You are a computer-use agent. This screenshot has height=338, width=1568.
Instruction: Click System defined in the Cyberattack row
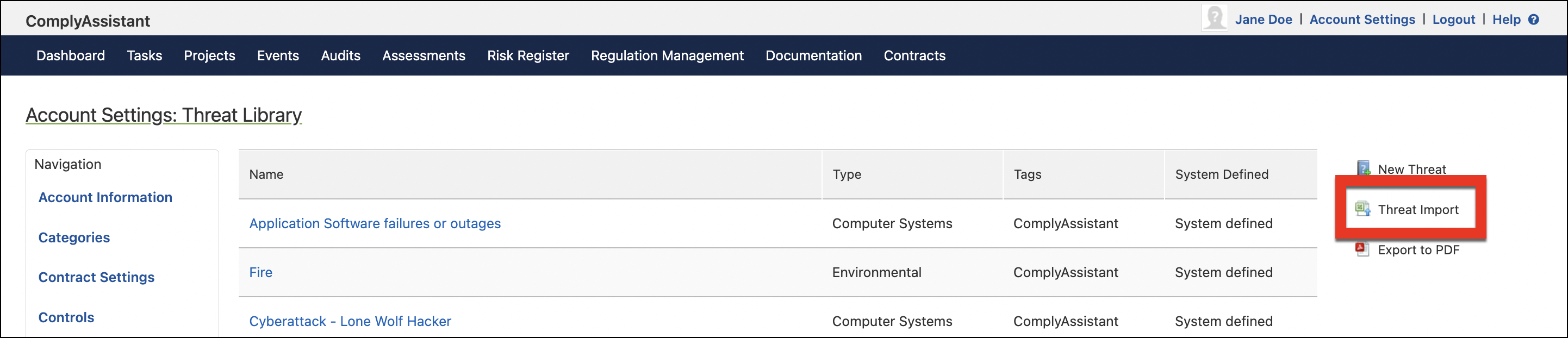click(1223, 321)
